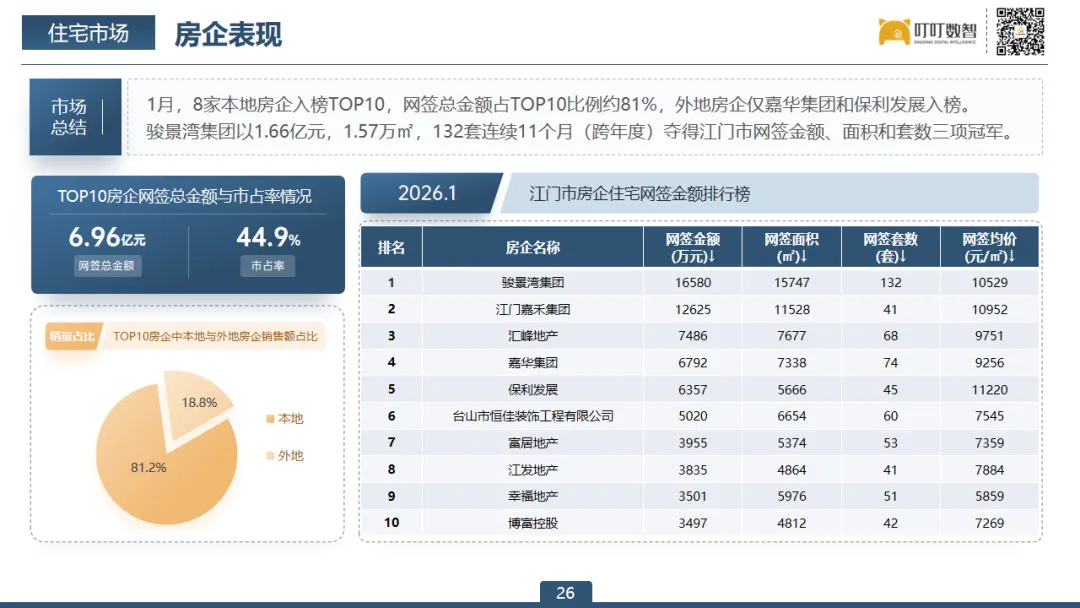Click rank number 10 cell

tap(391, 523)
